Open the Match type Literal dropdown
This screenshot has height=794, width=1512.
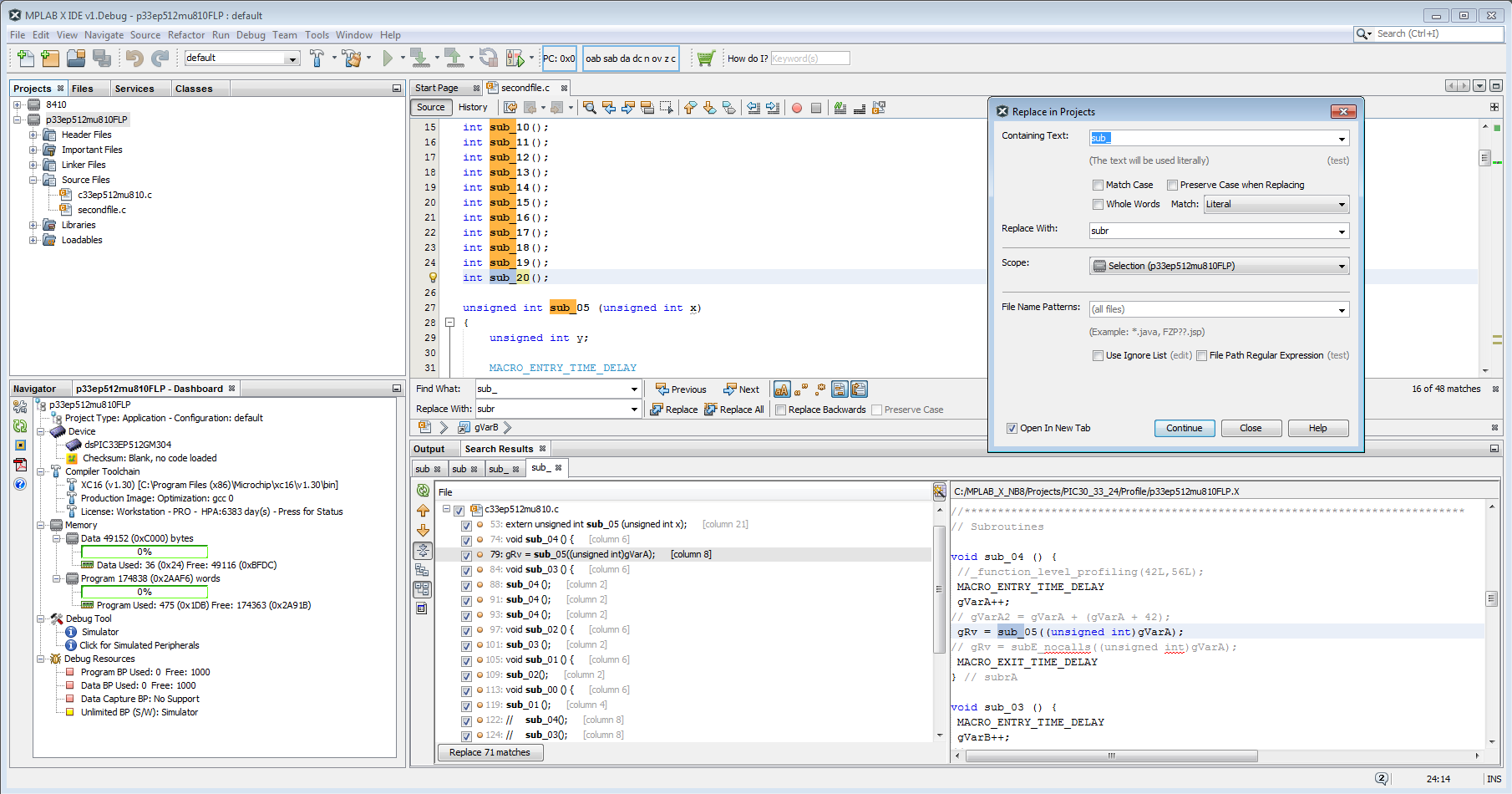click(1276, 204)
